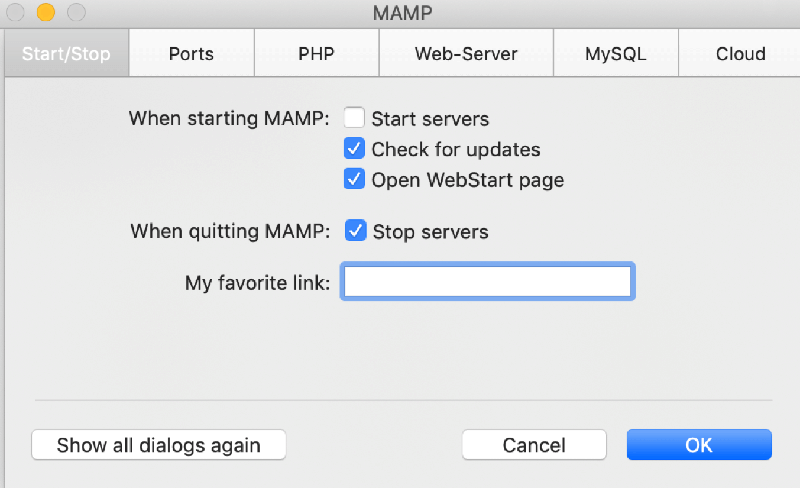Disable Stop servers when quitting

point(355,231)
